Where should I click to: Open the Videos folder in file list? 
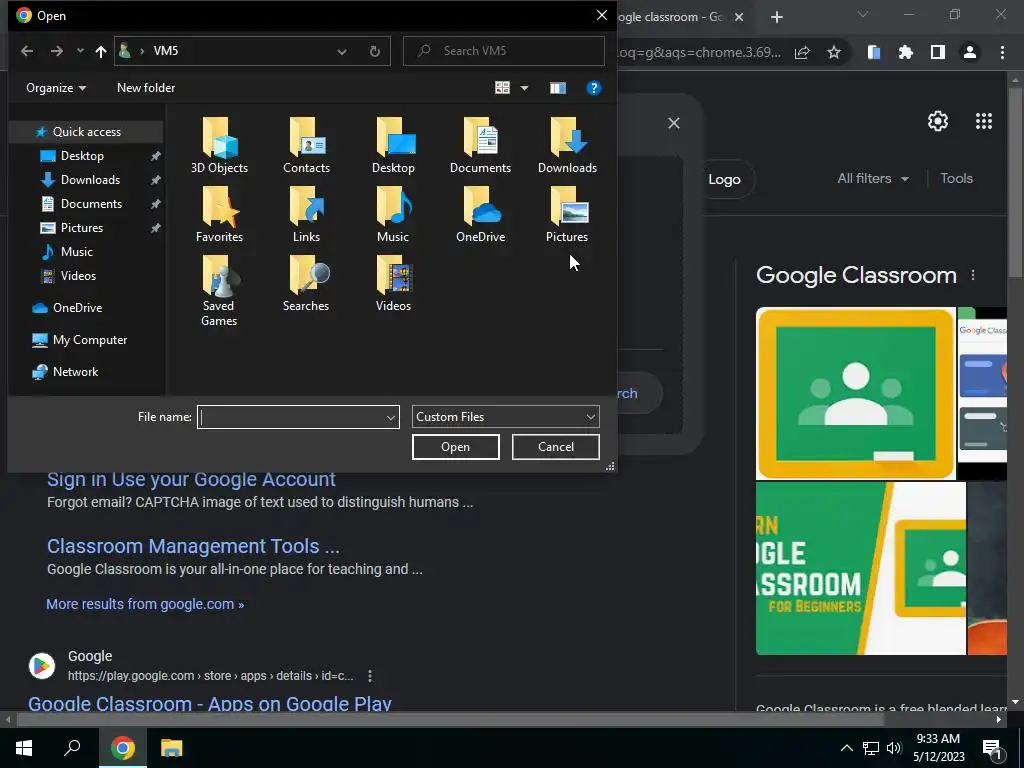[393, 283]
